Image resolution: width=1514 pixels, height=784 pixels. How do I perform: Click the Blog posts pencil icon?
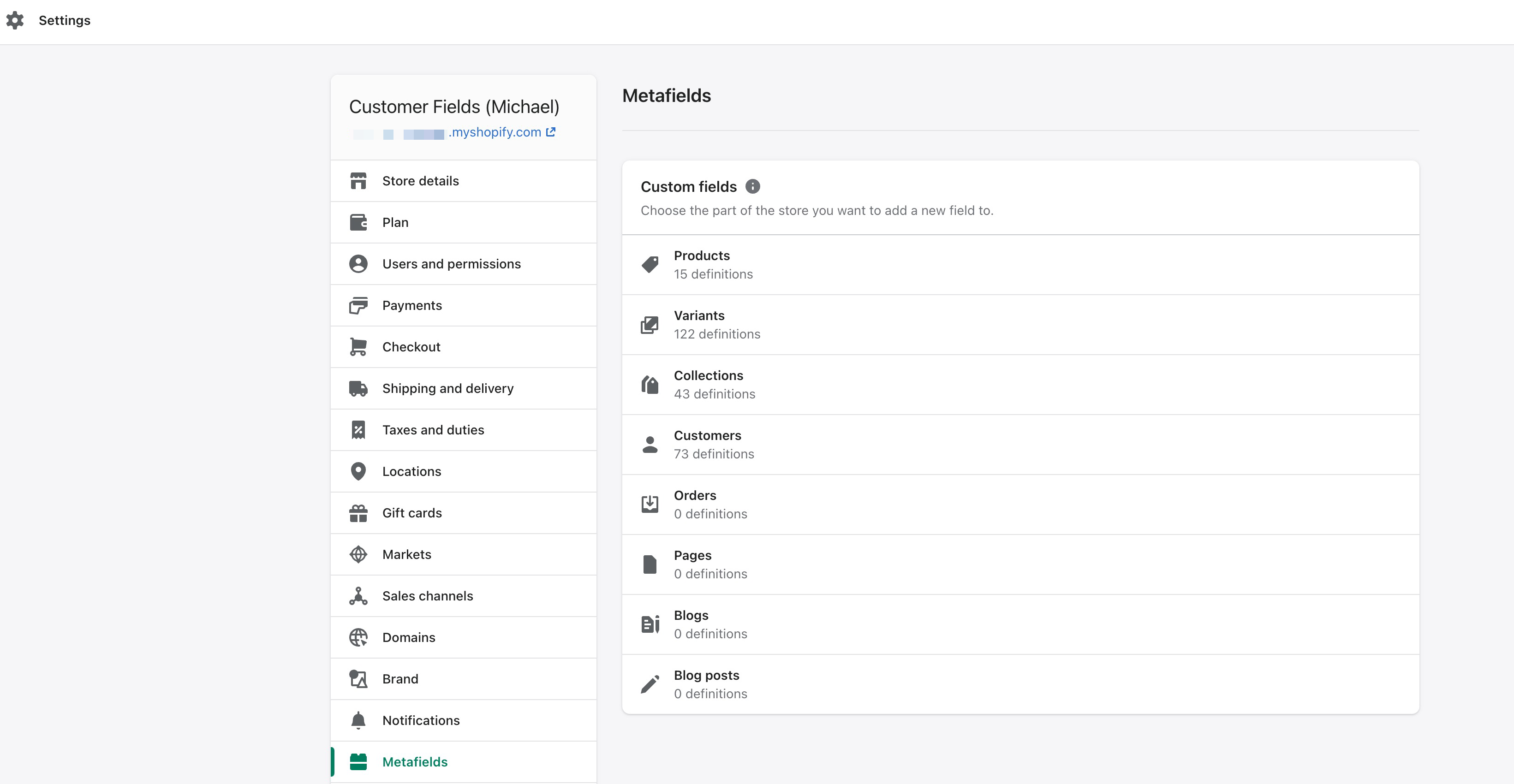(x=650, y=684)
